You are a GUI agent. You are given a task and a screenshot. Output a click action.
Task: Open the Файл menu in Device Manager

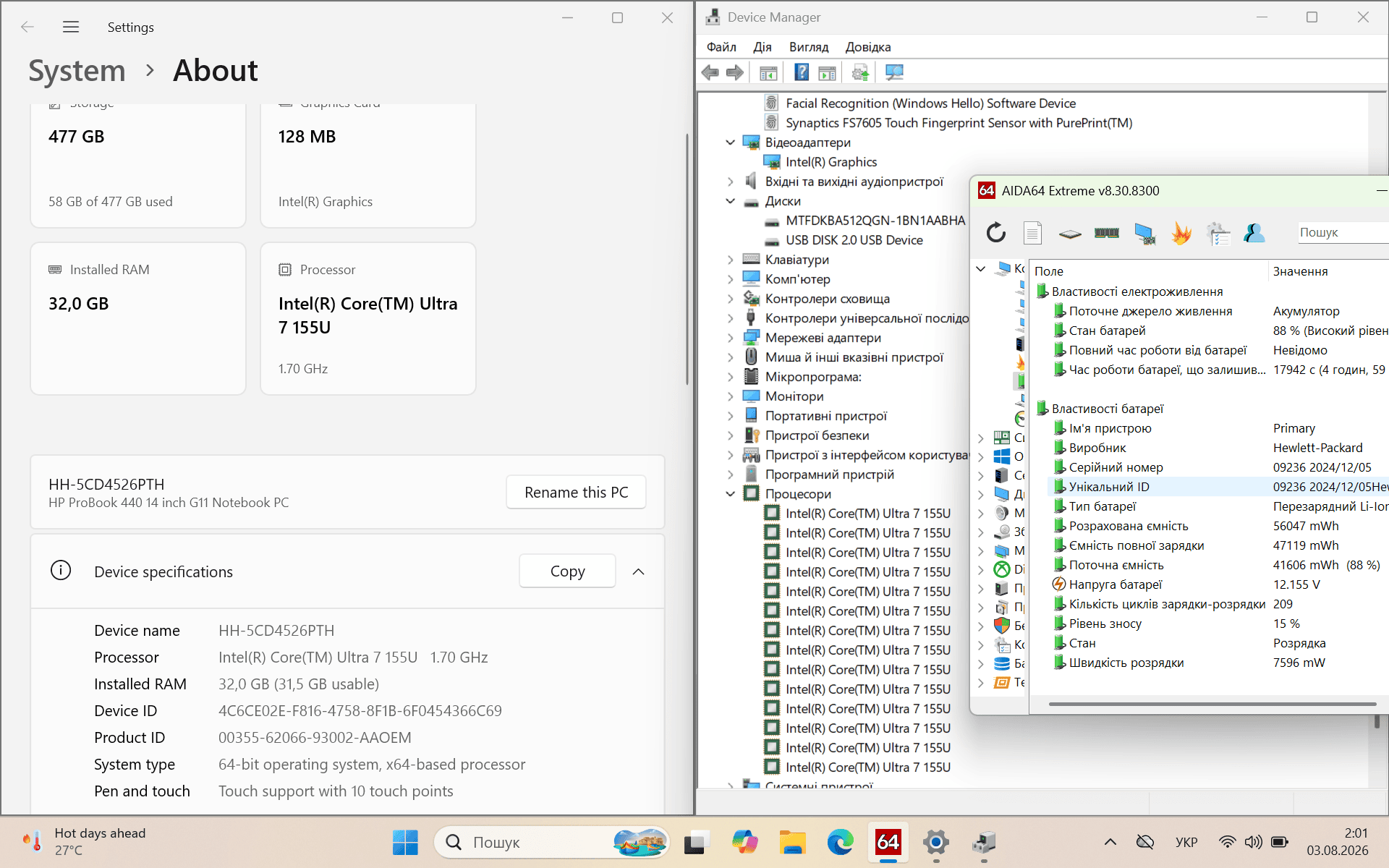(x=721, y=47)
